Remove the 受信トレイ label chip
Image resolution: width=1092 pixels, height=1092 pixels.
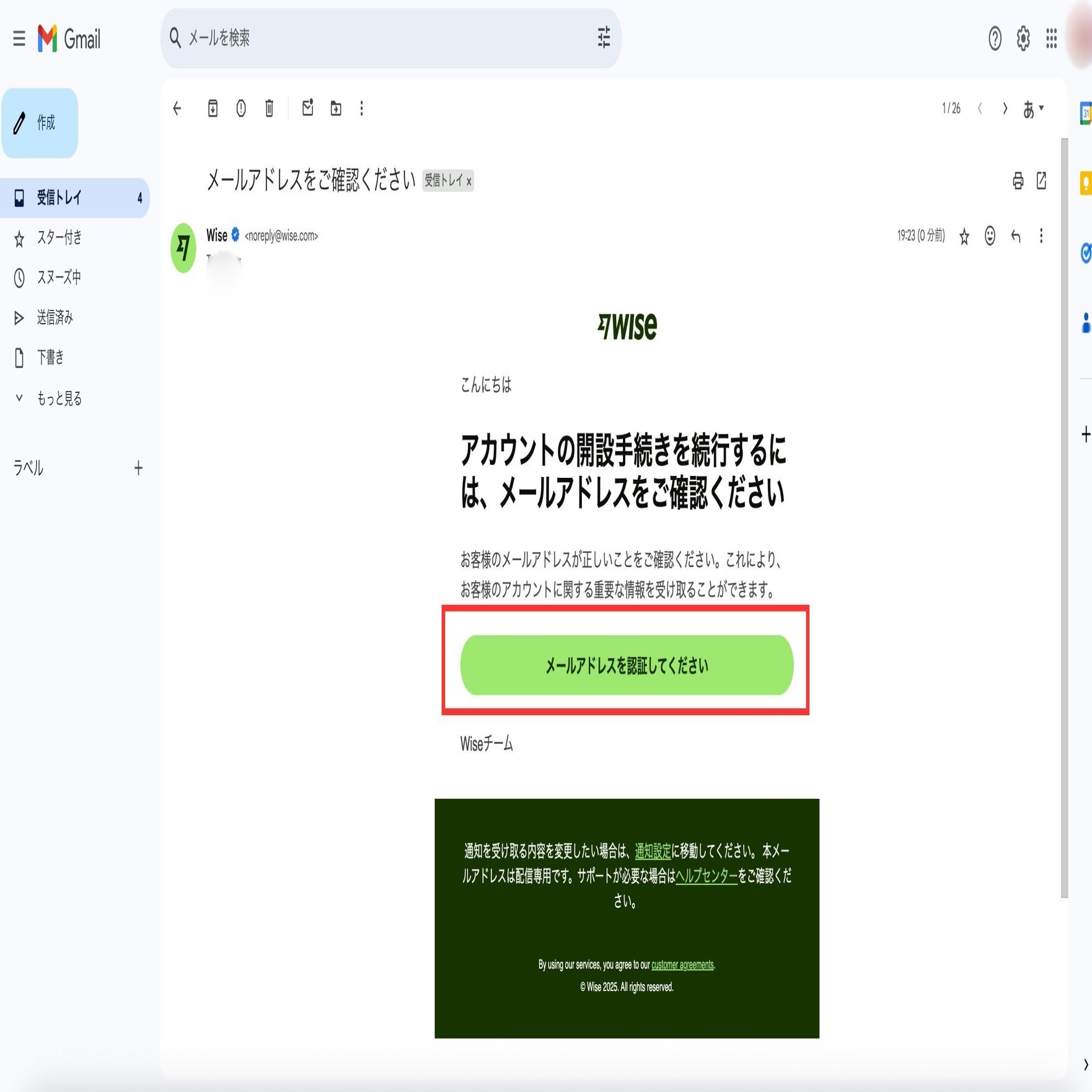469,182
